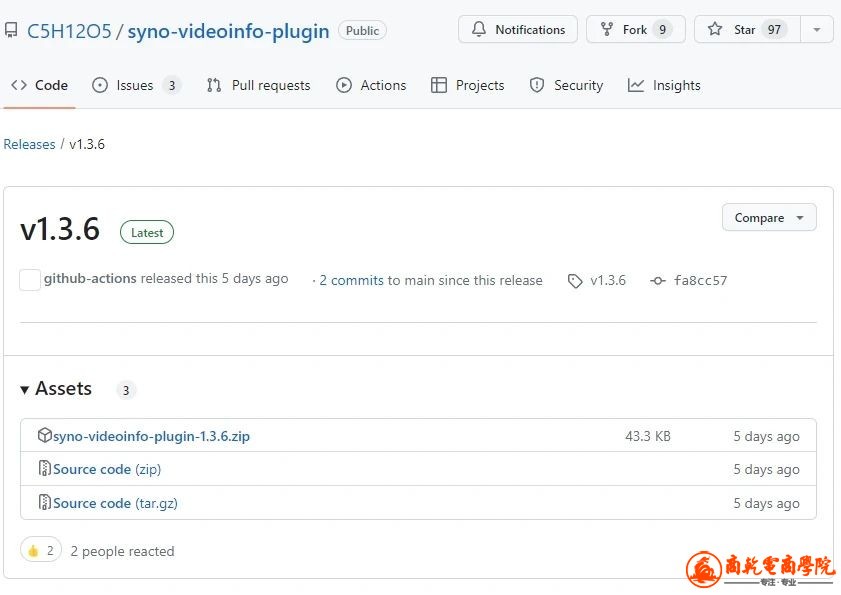Download syno-videoinfo-plugin-1.3.6.zip
Screen dimensions: 841x595
151,436
